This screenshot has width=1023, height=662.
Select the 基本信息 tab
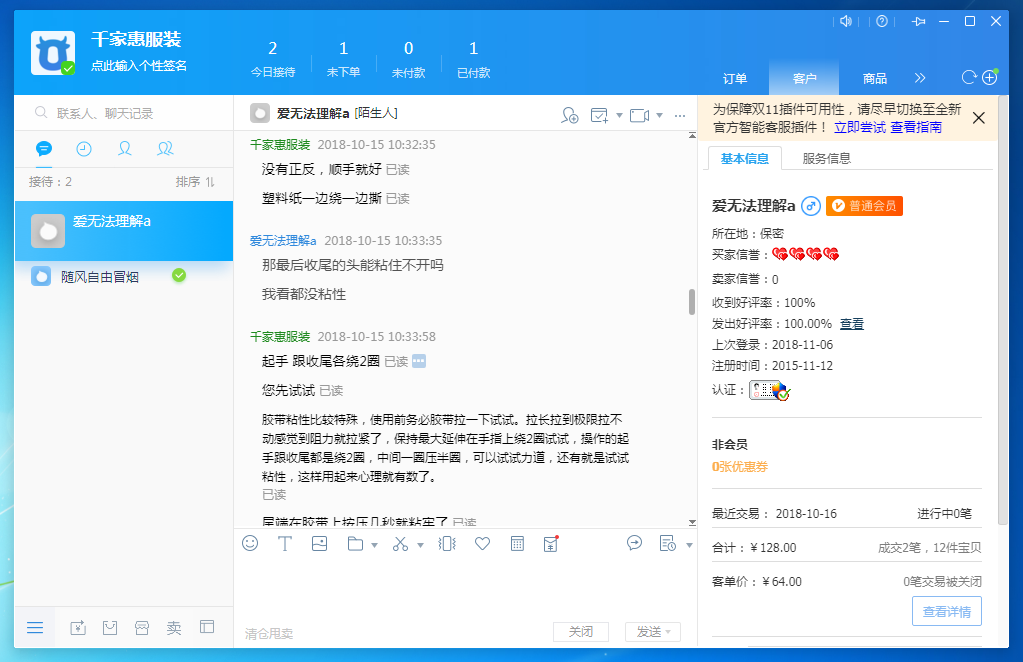744,158
